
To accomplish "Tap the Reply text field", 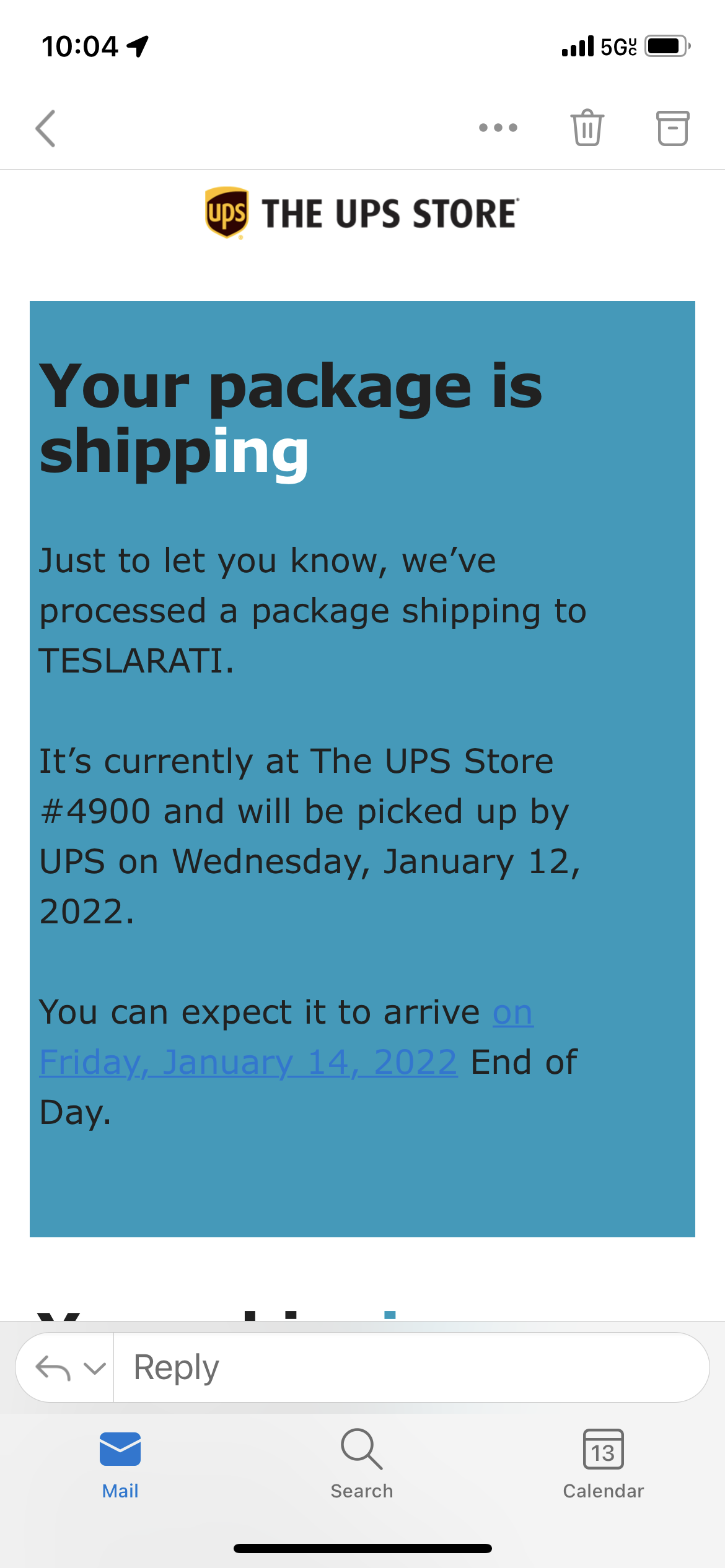I will 411,1367.
